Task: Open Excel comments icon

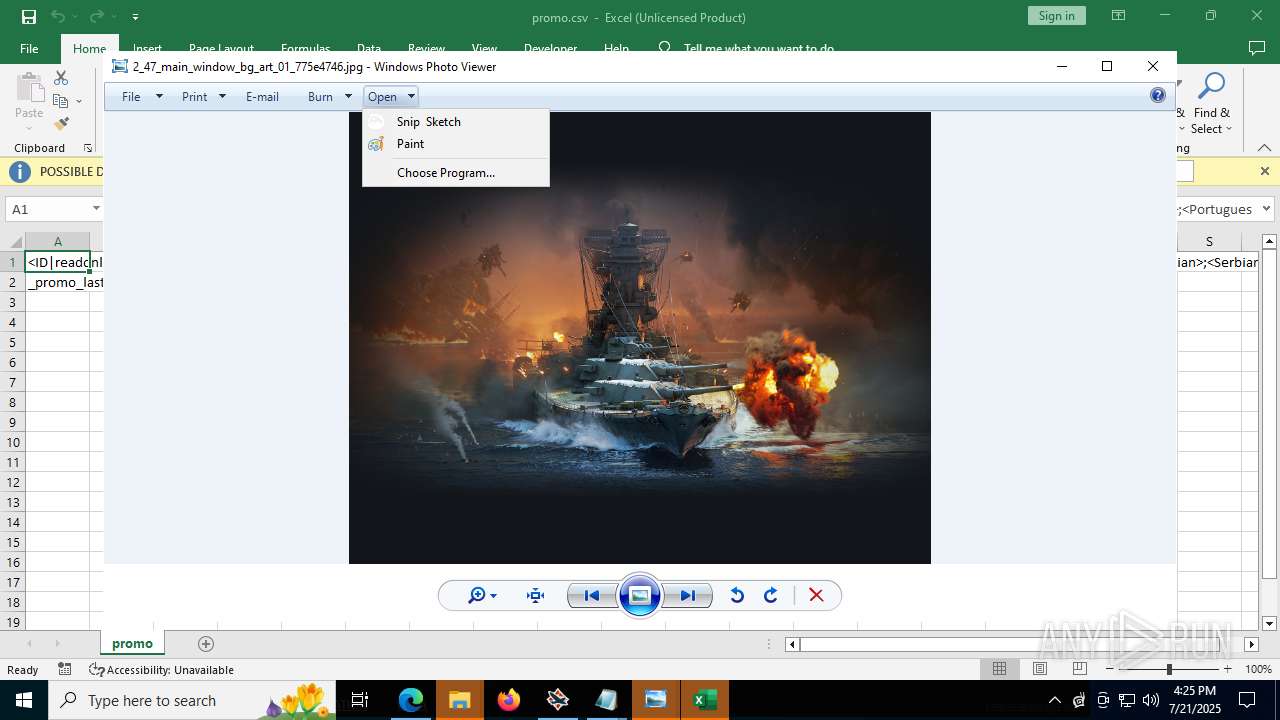Action: (1257, 48)
